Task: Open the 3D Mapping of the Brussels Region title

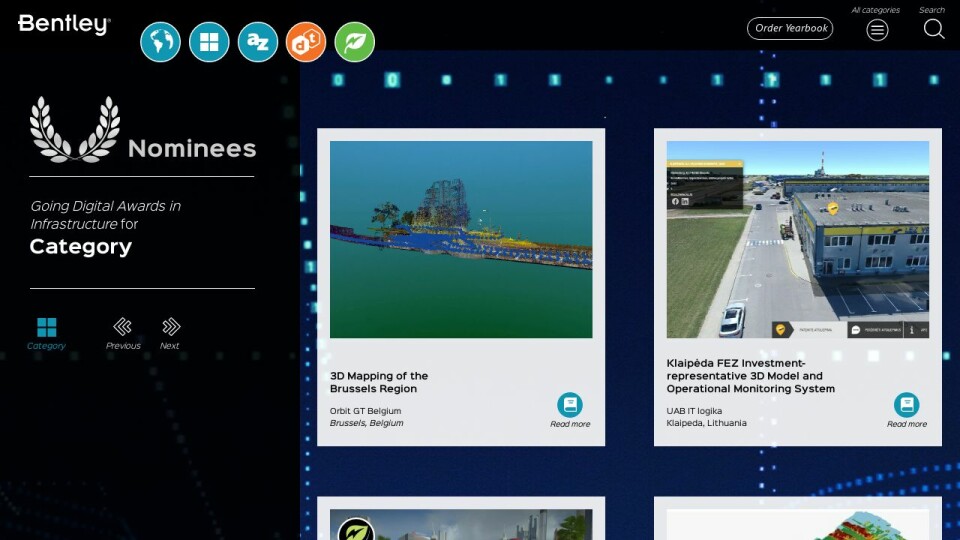Action: [x=379, y=382]
